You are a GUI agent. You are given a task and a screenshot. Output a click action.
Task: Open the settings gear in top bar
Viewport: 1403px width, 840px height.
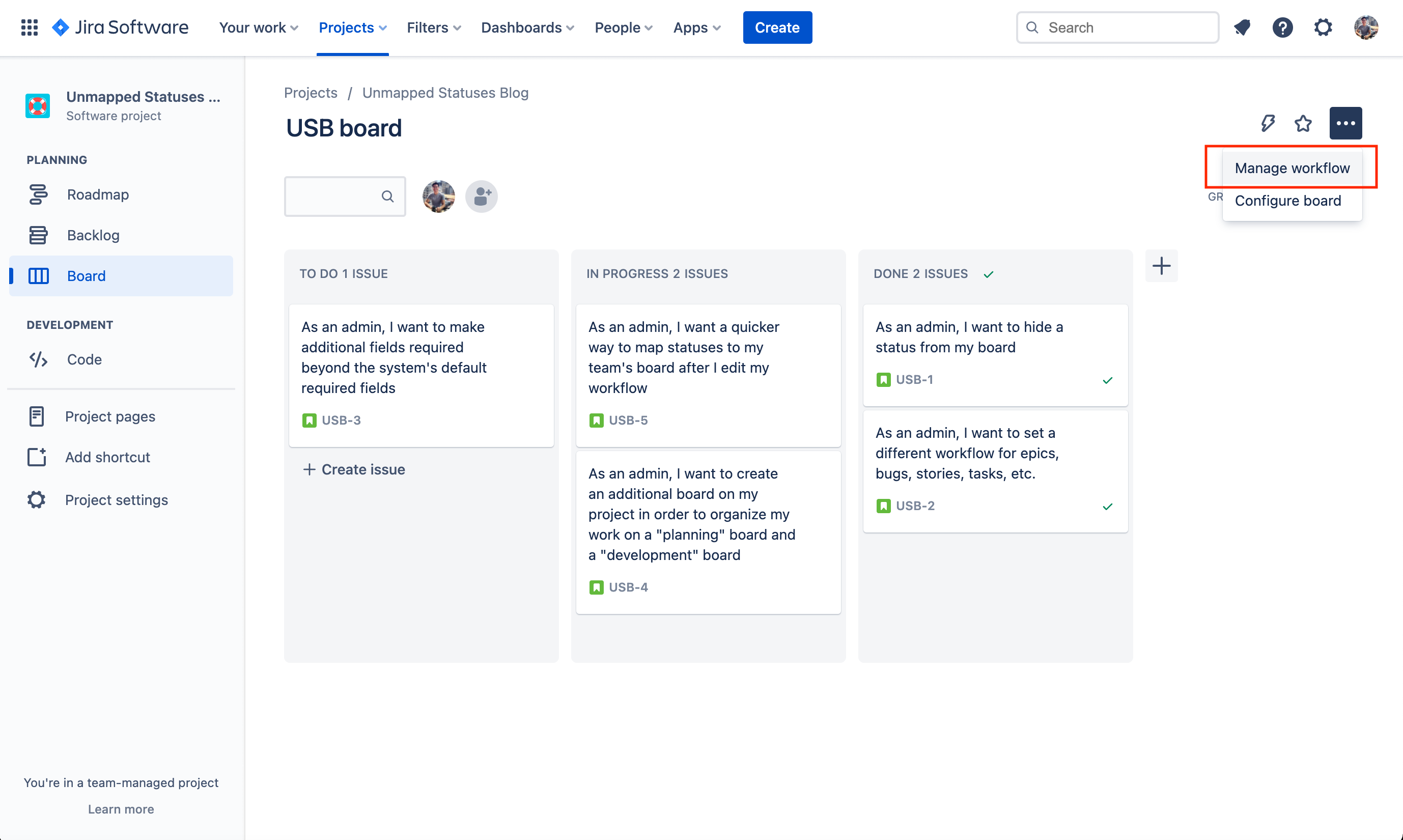tap(1323, 27)
